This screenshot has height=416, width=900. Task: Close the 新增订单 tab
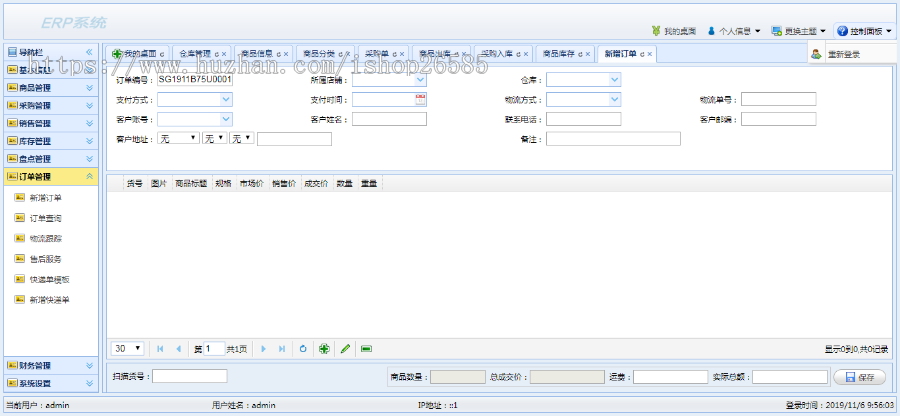click(x=650, y=54)
